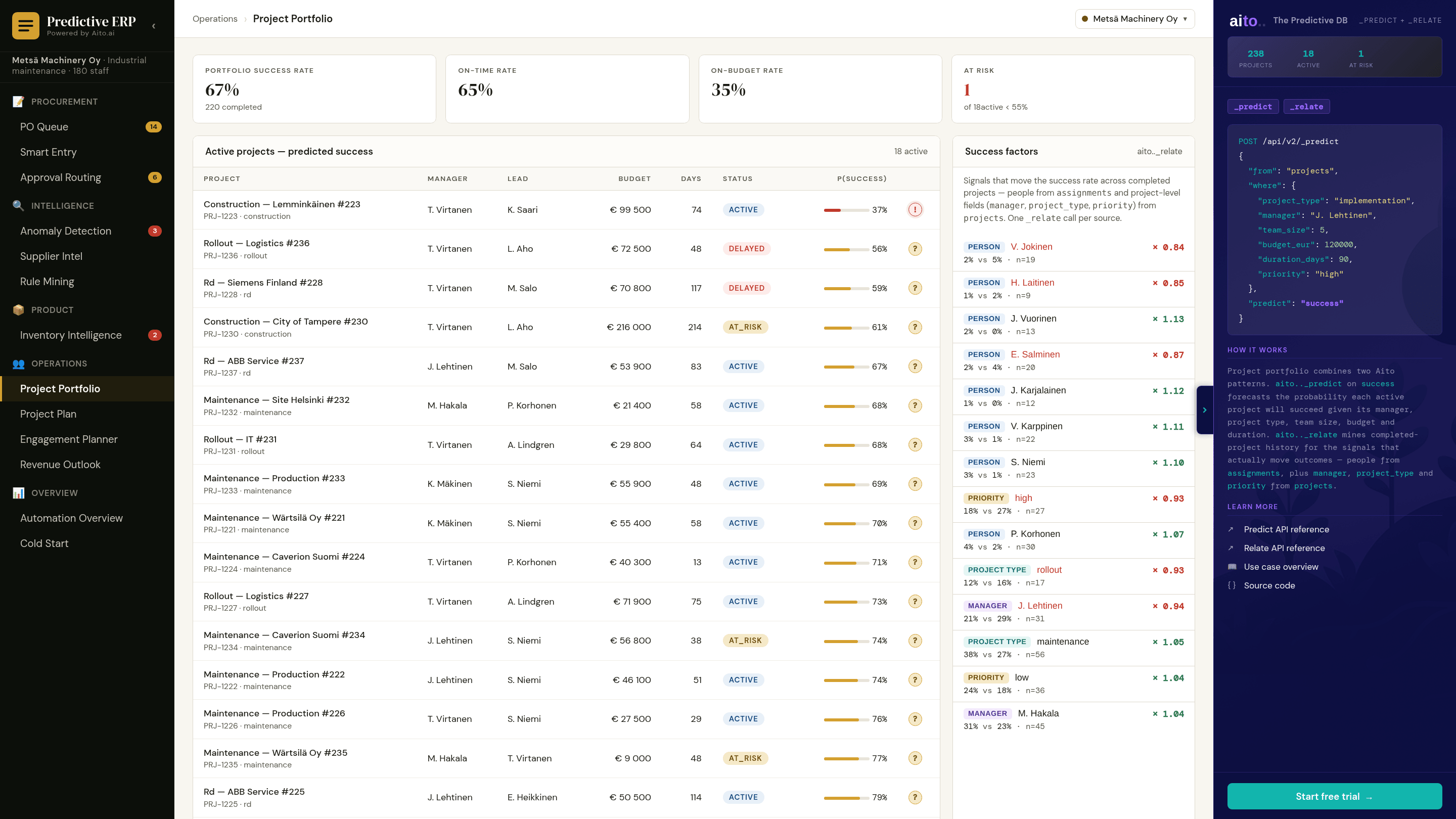The height and width of the screenshot is (819, 1456).
Task: Collapse the sidebar with the chevron
Action: 154,26
